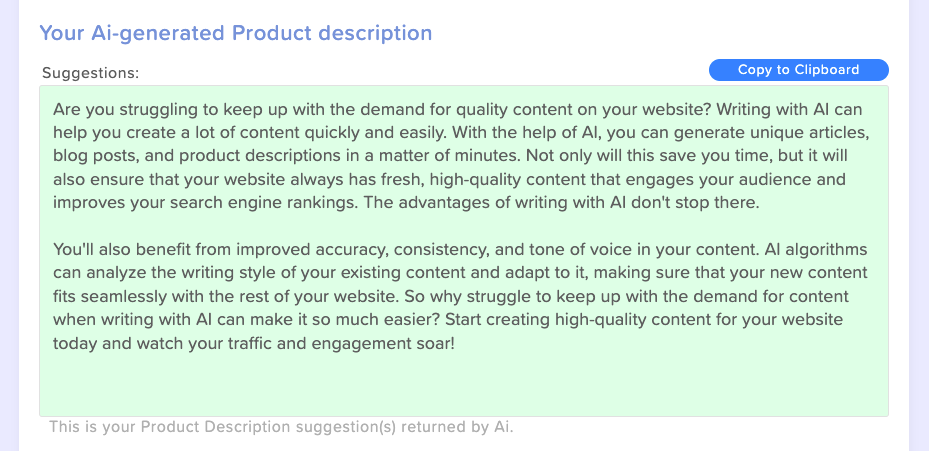The image size is (929, 451).
Task: Click the phrase "search engine rankings"
Action: [x=261, y=203]
